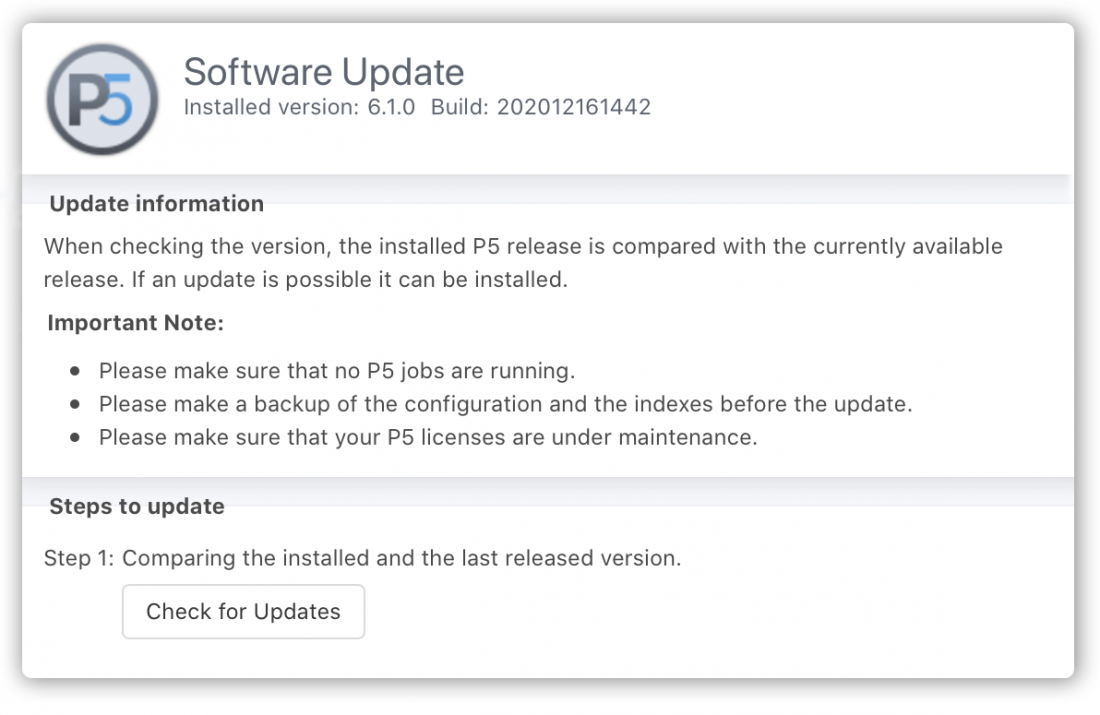This screenshot has height=715, width=1100.
Task: Click the Update information section header
Action: 156,203
